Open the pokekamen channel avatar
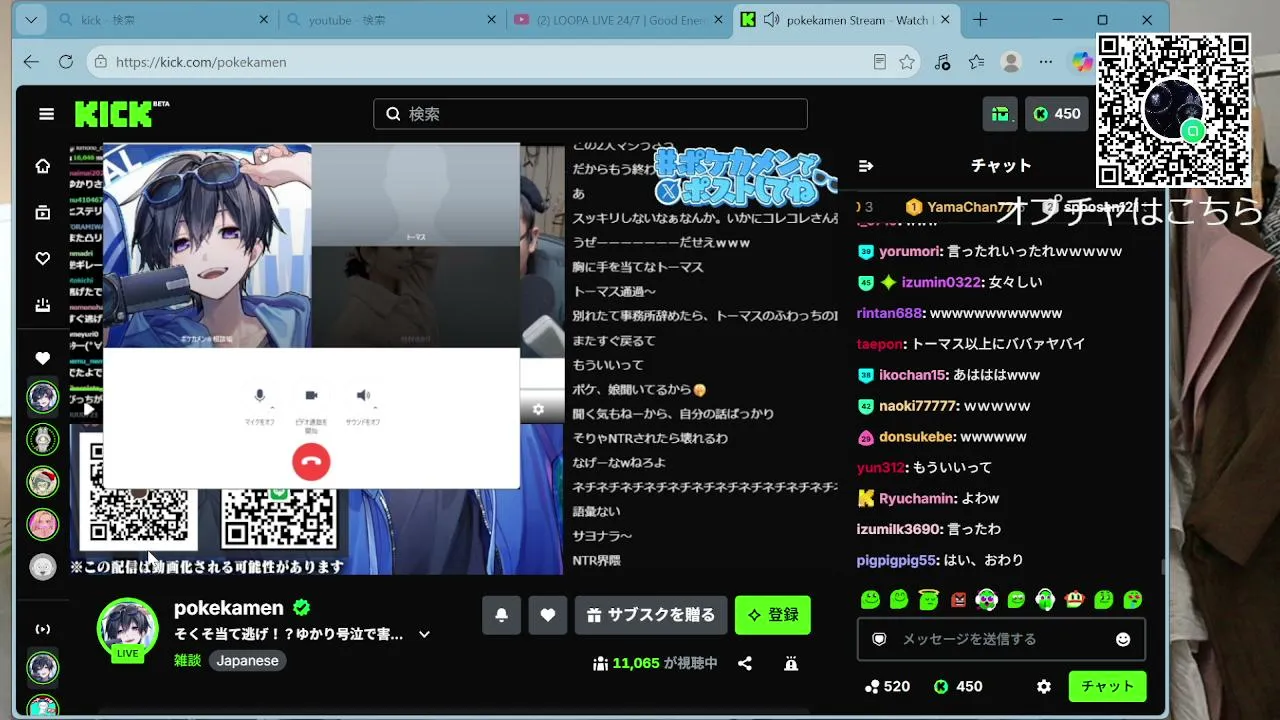Viewport: 1280px width, 720px height. pyautogui.click(x=127, y=629)
